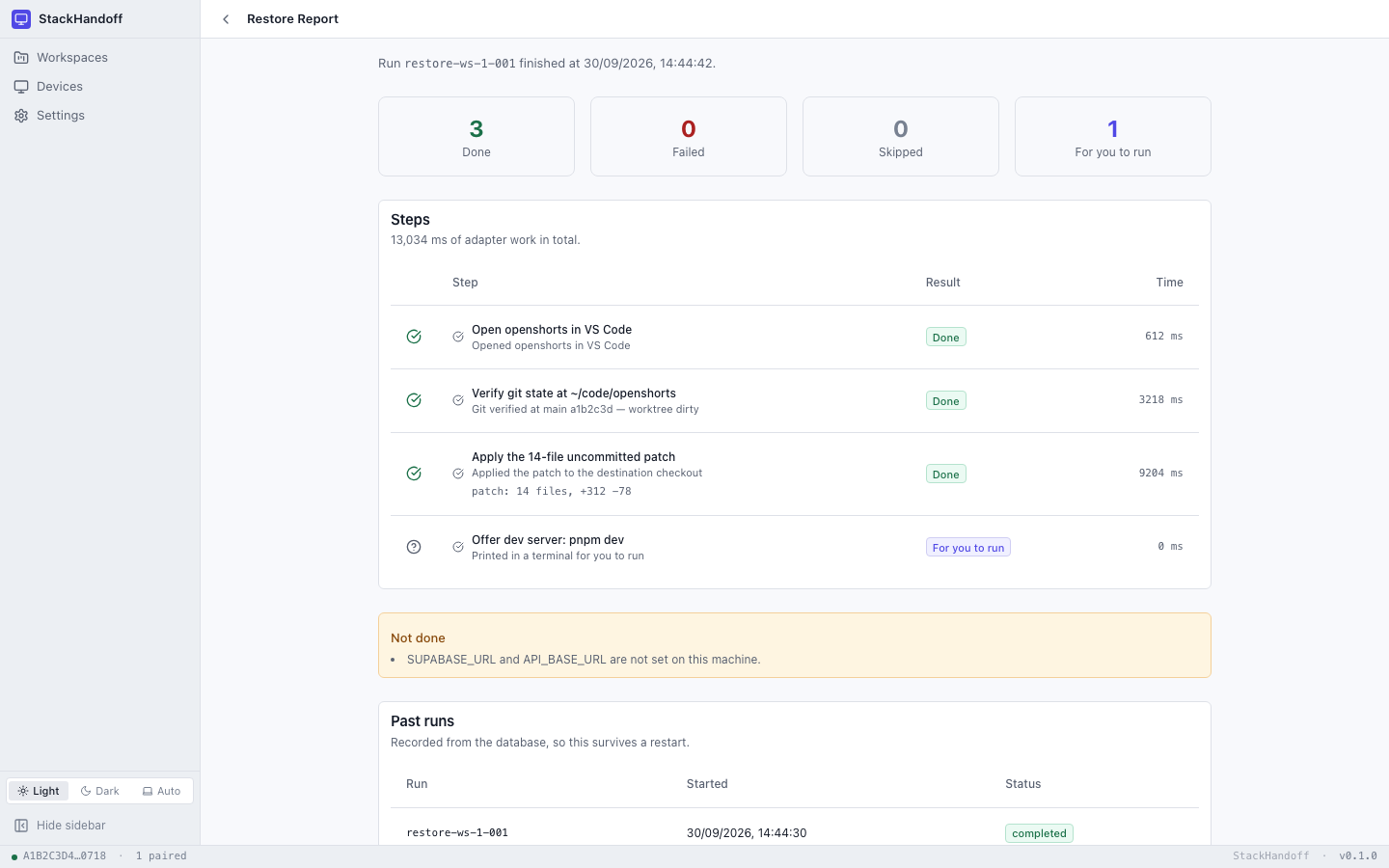Click question mark icon for Offer dev server step
The image size is (1389, 868).
(414, 547)
